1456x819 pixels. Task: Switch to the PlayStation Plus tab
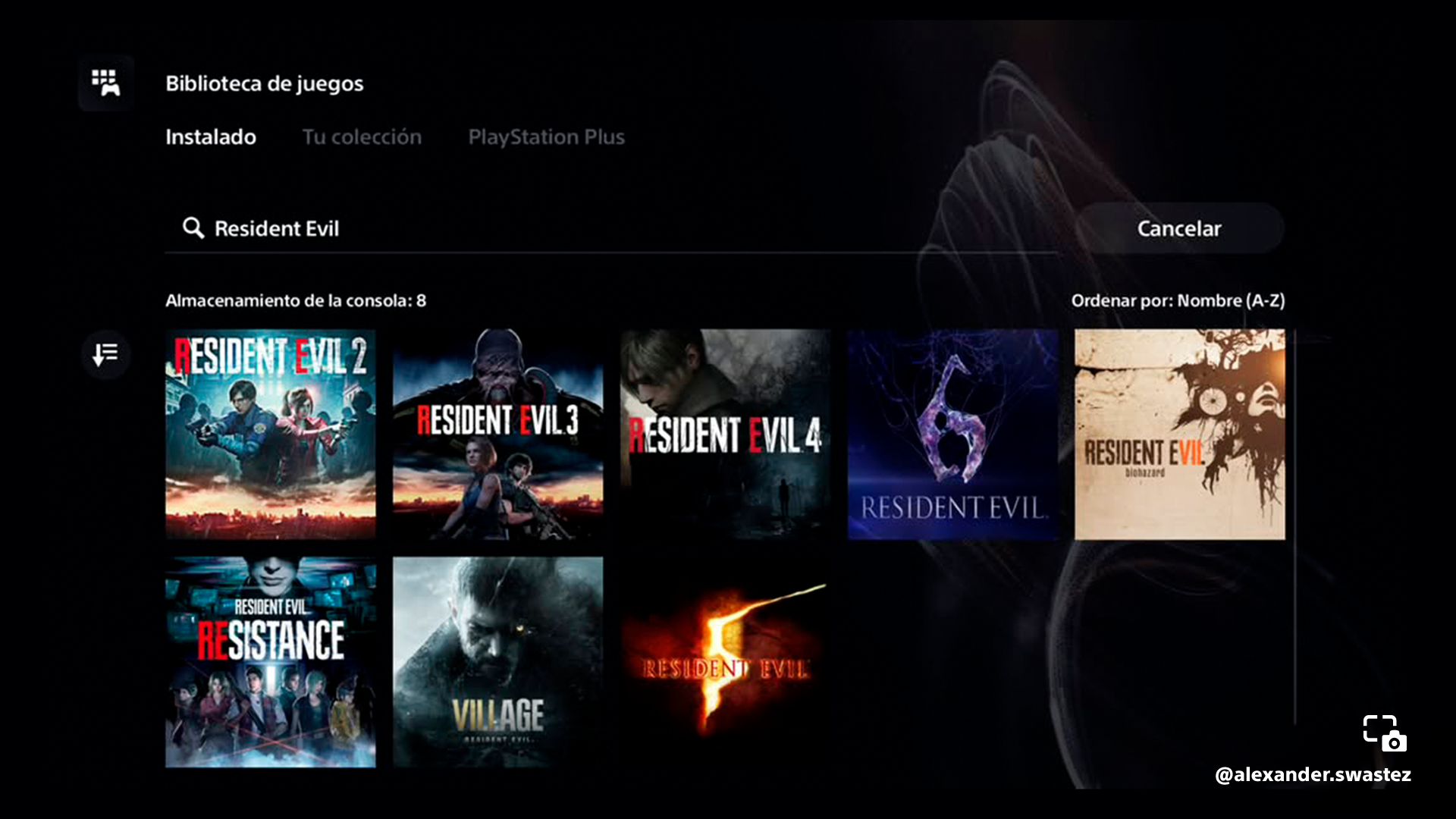(x=546, y=137)
